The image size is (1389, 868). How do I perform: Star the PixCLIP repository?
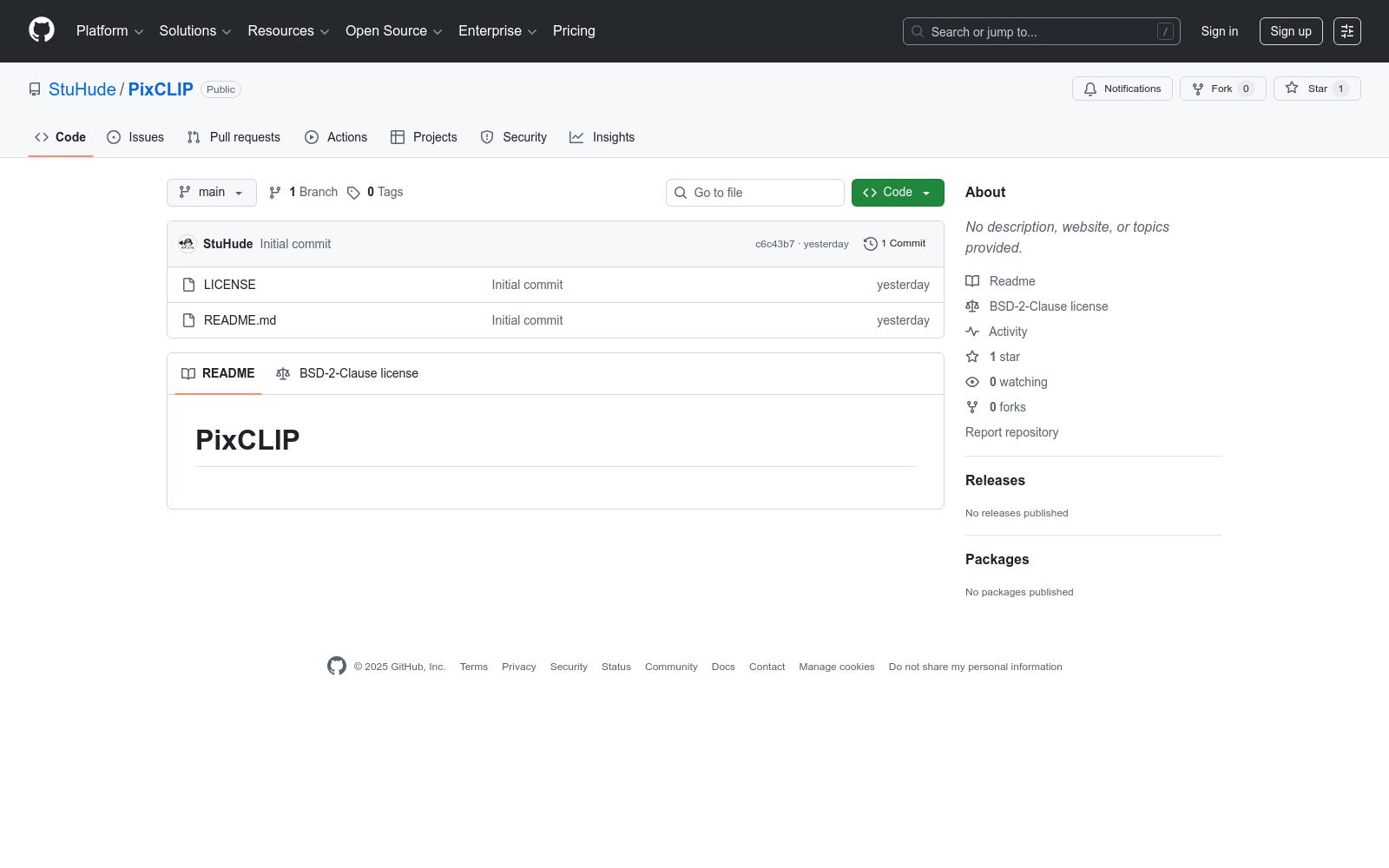[1317, 89]
